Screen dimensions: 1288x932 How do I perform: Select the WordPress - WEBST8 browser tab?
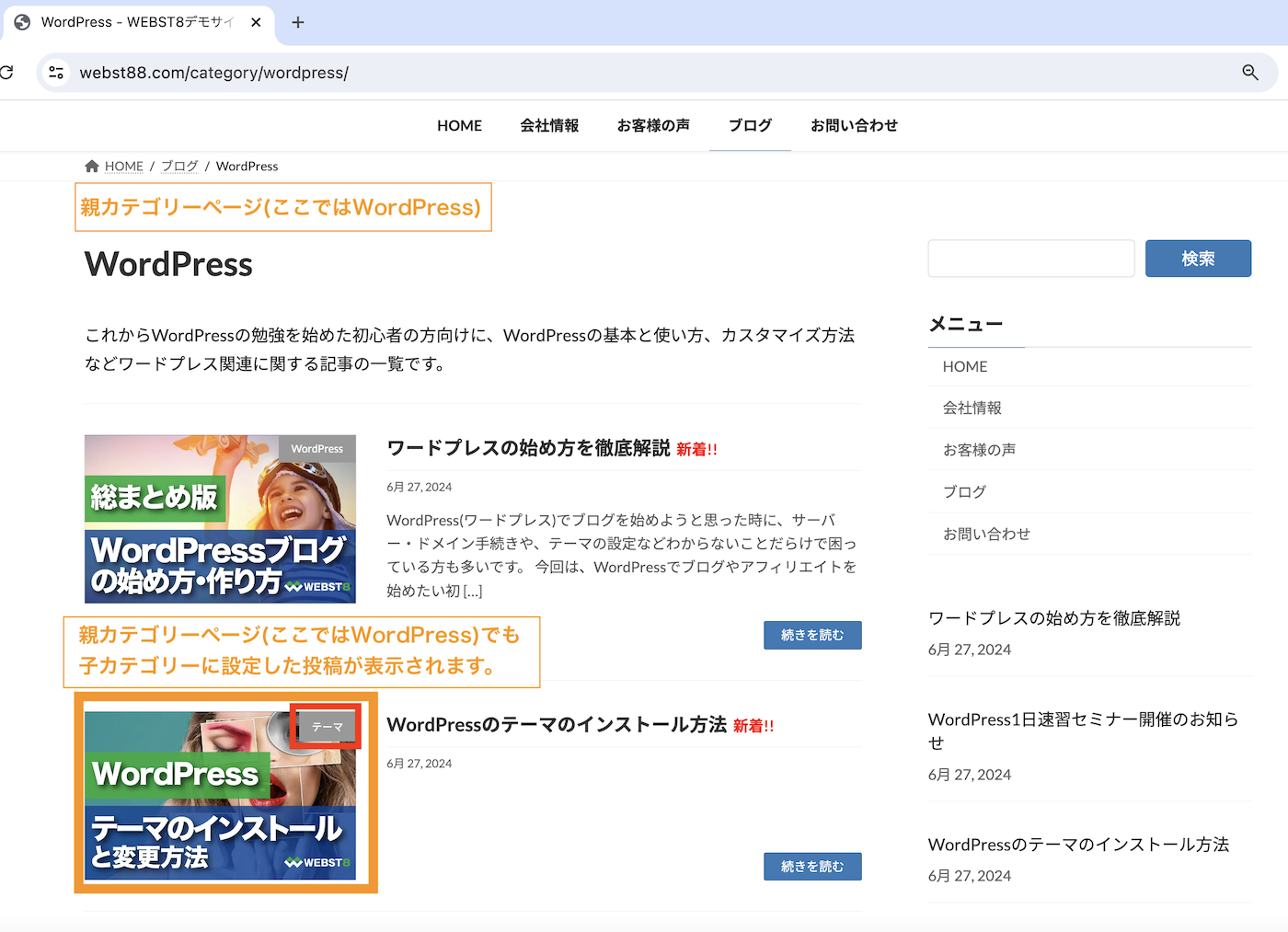pyautogui.click(x=137, y=22)
